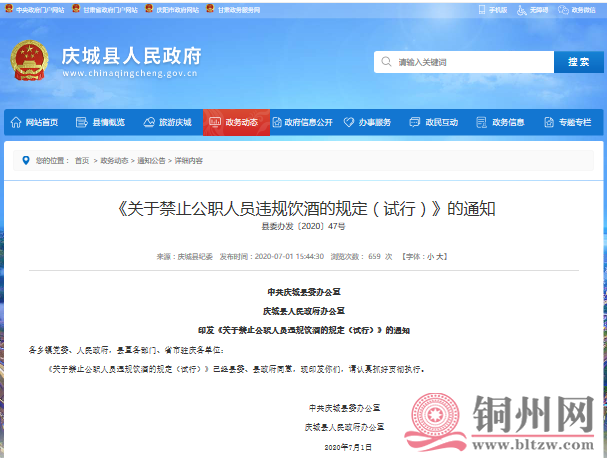Screen dimensions: 607x458
Task: Click the search magnifier icon
Action: (386, 62)
